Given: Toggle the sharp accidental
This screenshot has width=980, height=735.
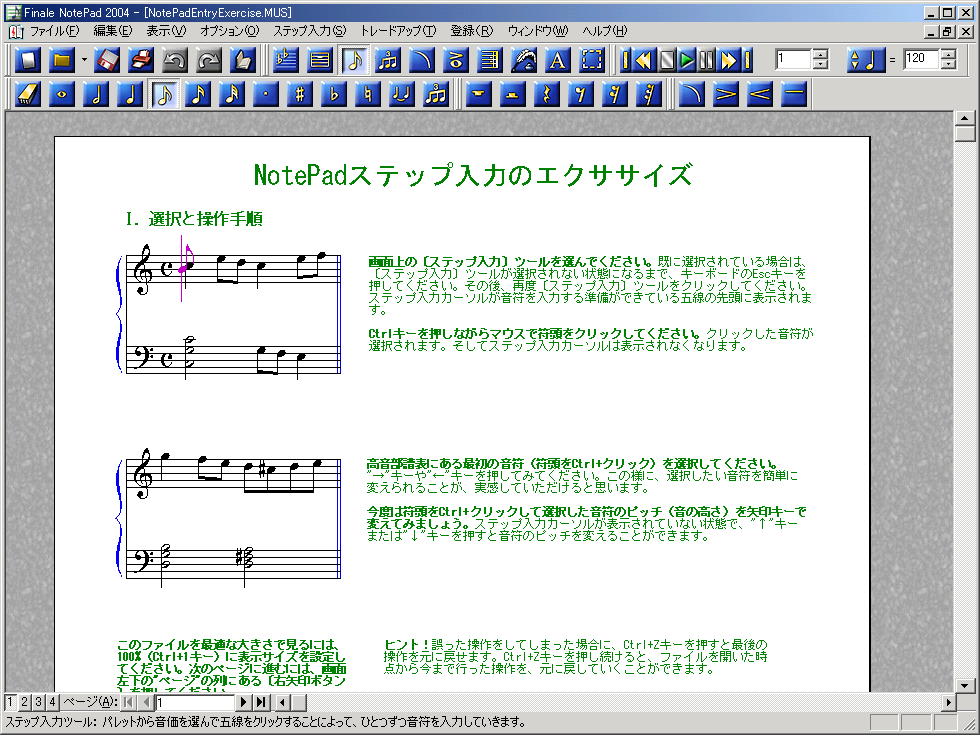Looking at the screenshot, I should 299,94.
